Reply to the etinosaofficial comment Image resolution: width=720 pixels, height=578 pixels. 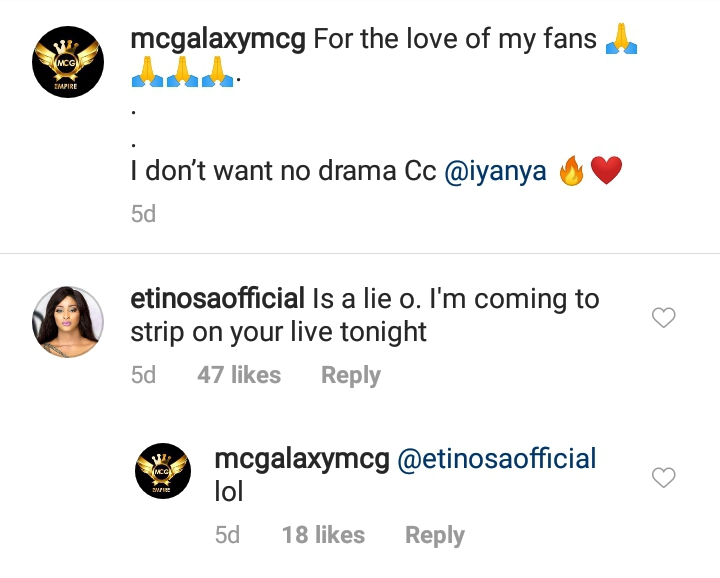[350, 375]
